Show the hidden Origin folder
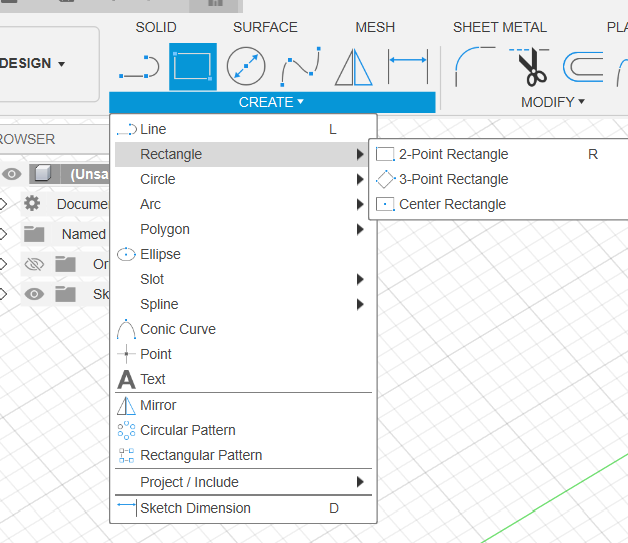628x543 pixels. coord(34,264)
